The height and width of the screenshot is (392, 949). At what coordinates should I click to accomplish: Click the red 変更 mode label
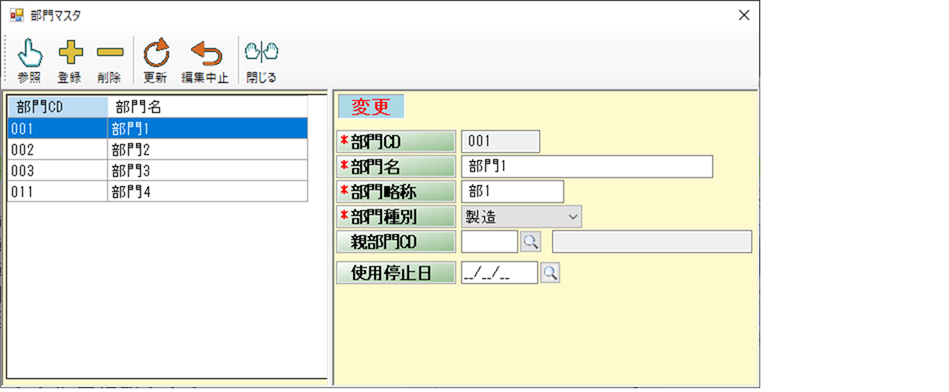371,106
